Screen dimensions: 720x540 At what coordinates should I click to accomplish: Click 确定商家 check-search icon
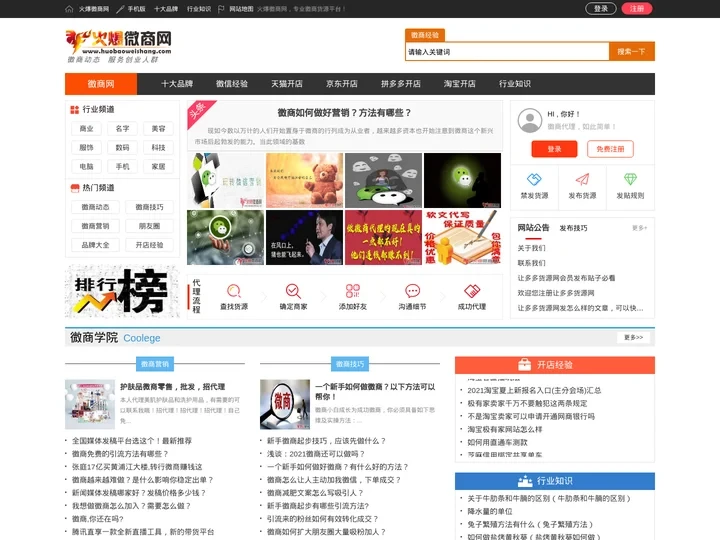coord(293,291)
